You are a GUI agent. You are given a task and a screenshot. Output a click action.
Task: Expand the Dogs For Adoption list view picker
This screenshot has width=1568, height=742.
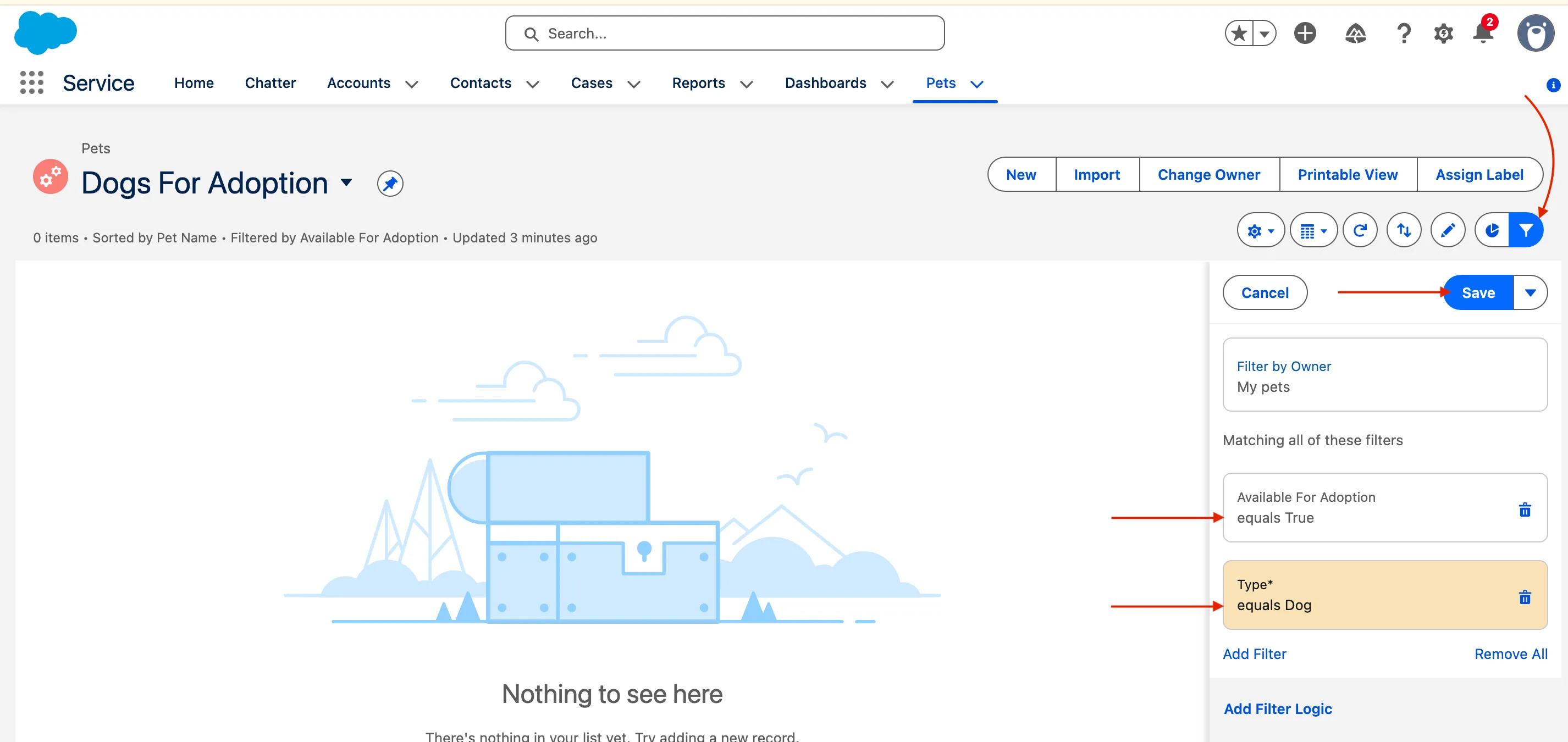[346, 182]
